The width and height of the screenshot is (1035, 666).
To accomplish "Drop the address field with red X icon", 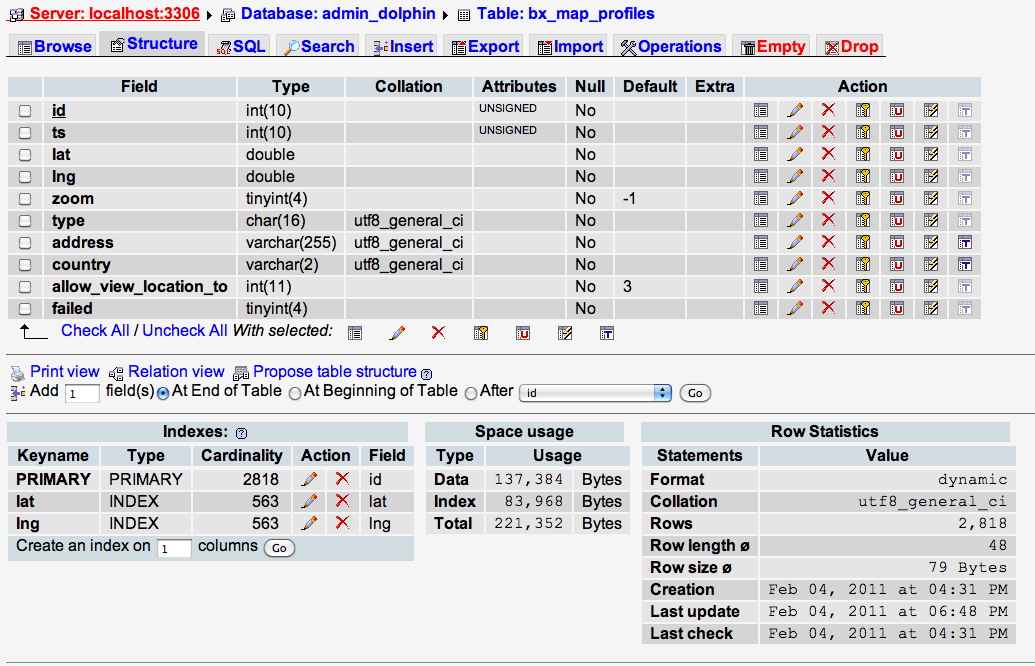I will (x=828, y=243).
